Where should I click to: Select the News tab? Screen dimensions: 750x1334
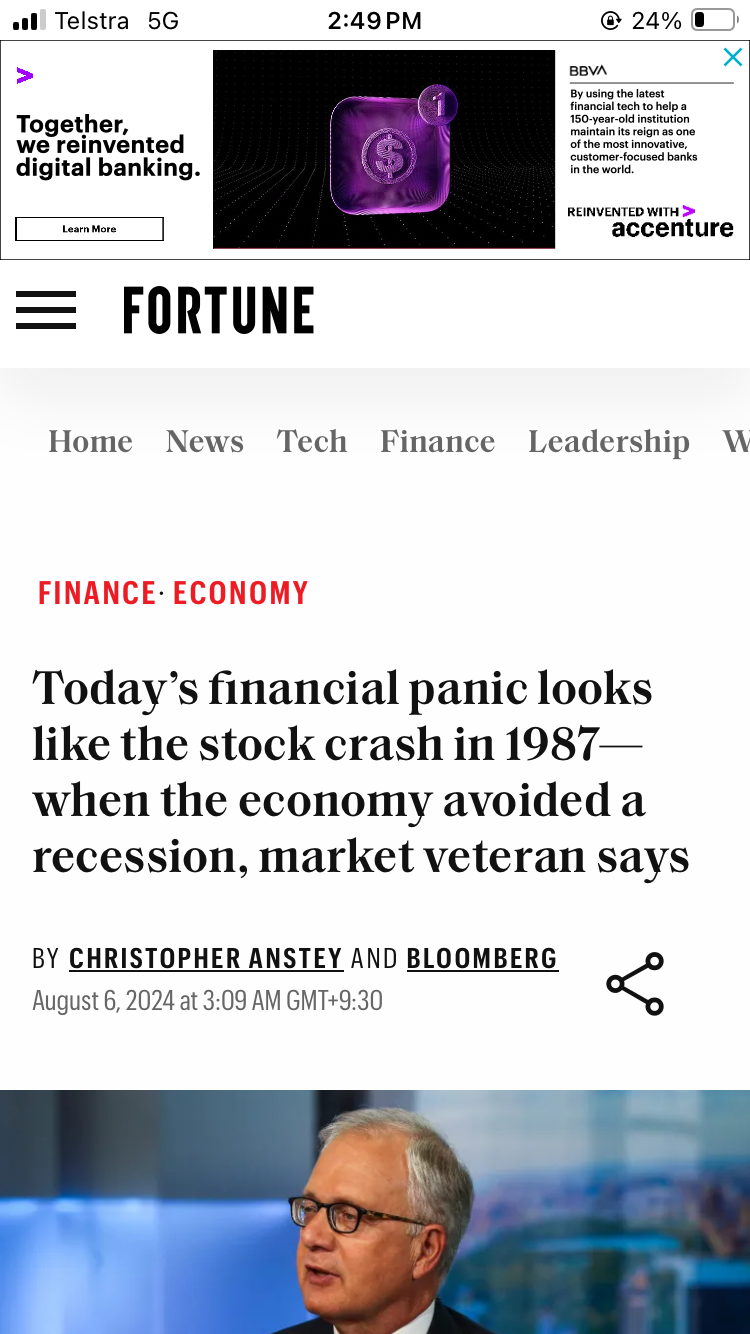[205, 441]
